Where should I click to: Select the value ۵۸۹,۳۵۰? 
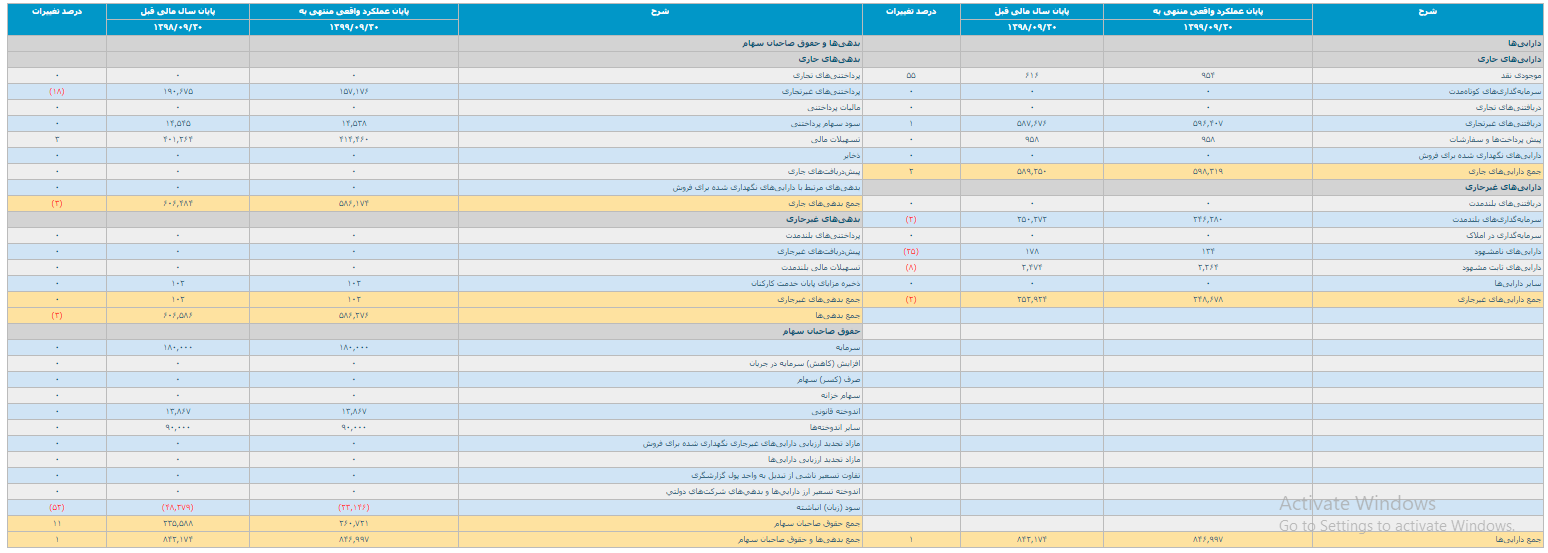pyautogui.click(x=1032, y=171)
